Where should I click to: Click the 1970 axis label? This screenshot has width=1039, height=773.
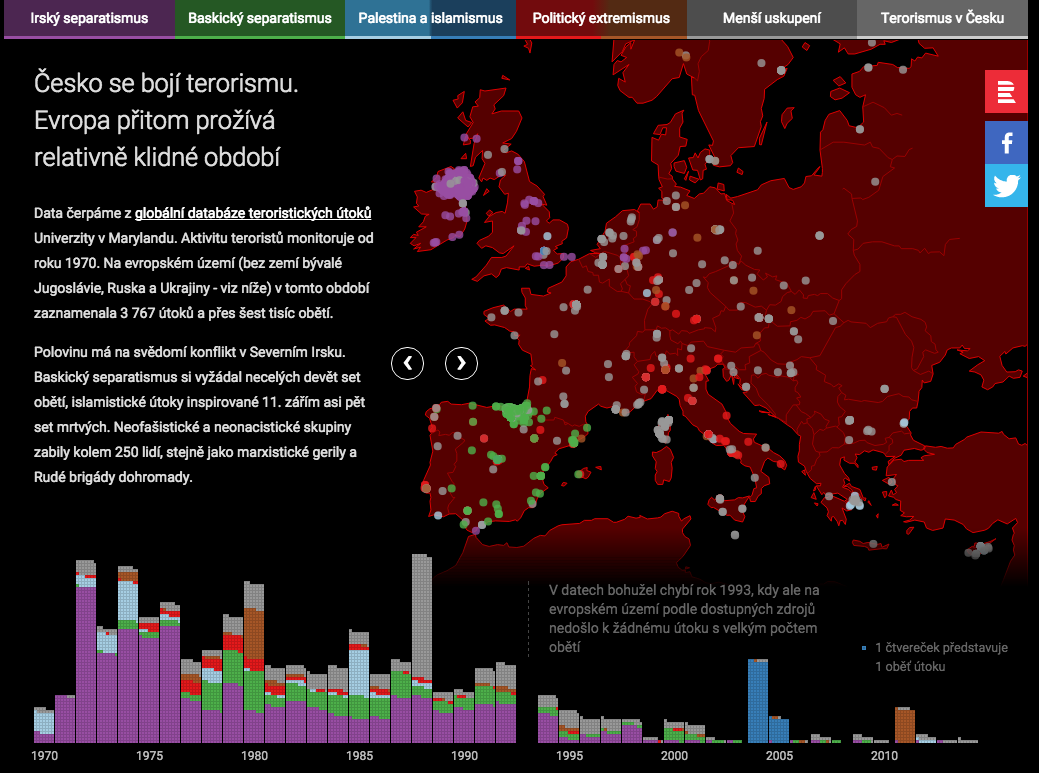click(44, 756)
